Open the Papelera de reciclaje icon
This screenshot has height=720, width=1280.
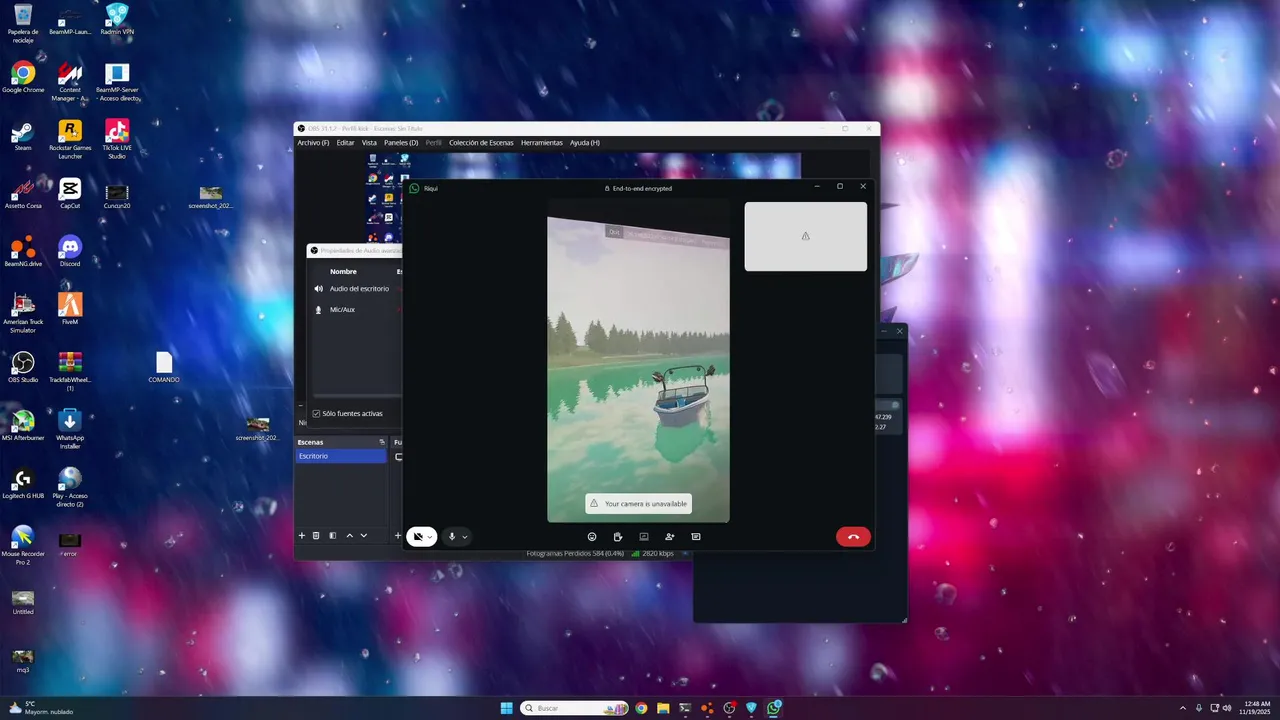click(x=23, y=24)
